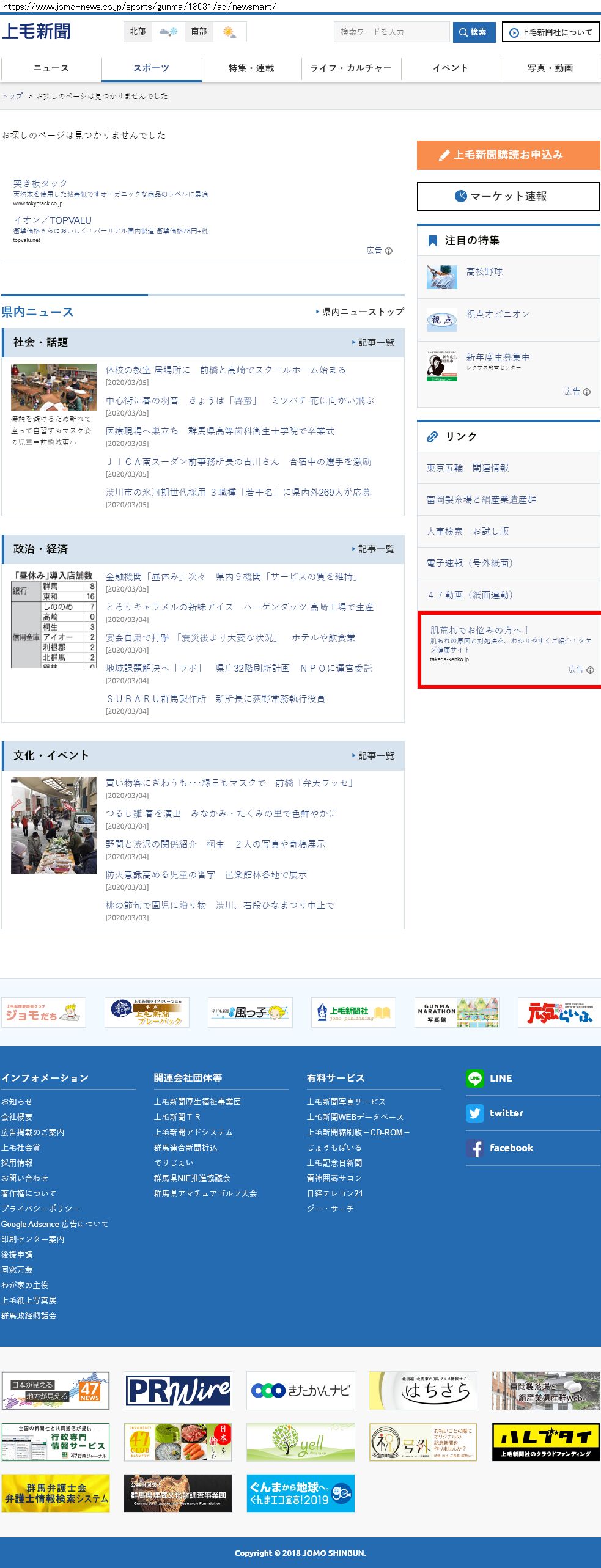Open 記事一覧 for 政治・経済 section
The image size is (601, 1568).
click(x=374, y=549)
